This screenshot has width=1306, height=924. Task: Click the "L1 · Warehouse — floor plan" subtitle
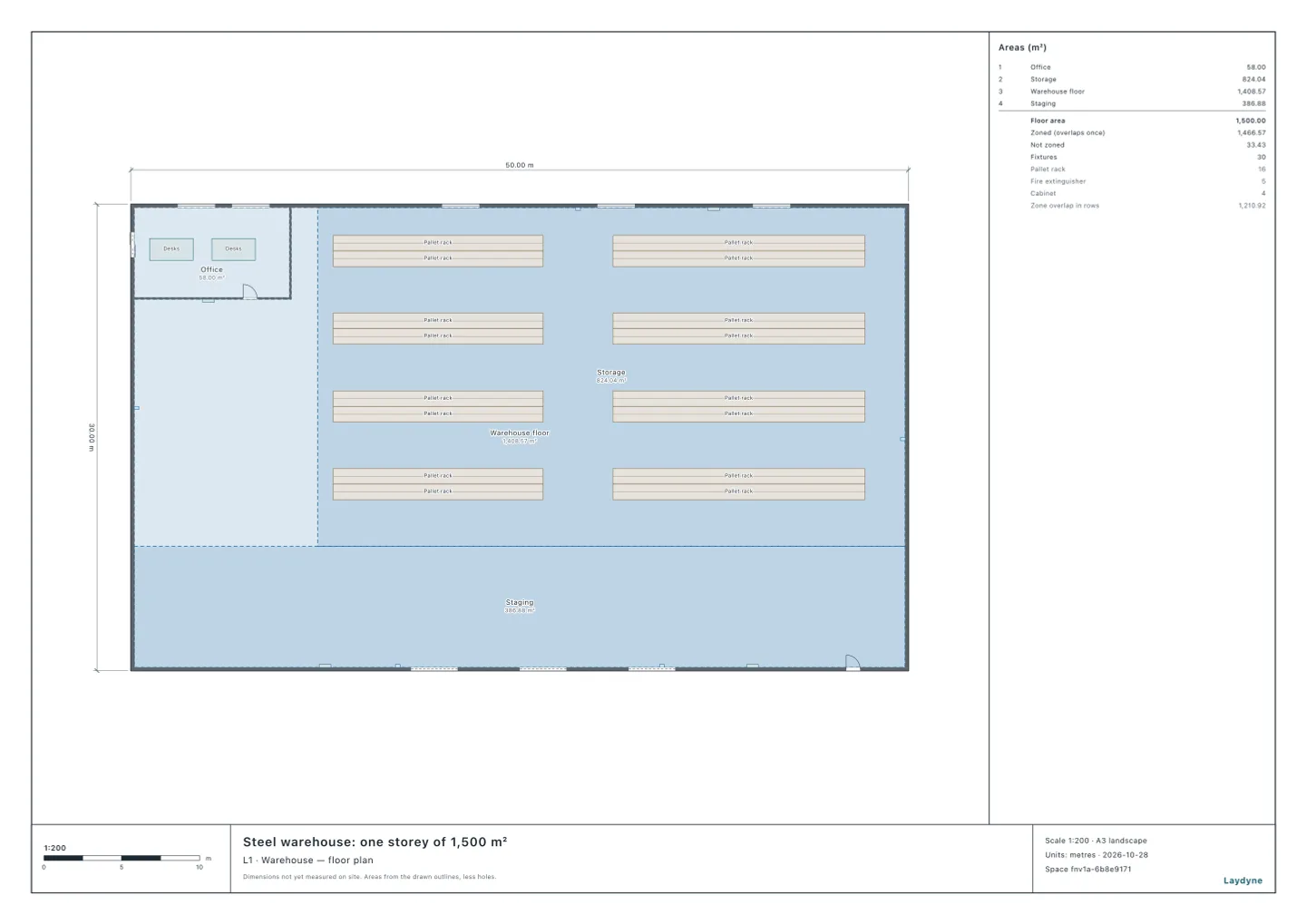pyautogui.click(x=308, y=861)
